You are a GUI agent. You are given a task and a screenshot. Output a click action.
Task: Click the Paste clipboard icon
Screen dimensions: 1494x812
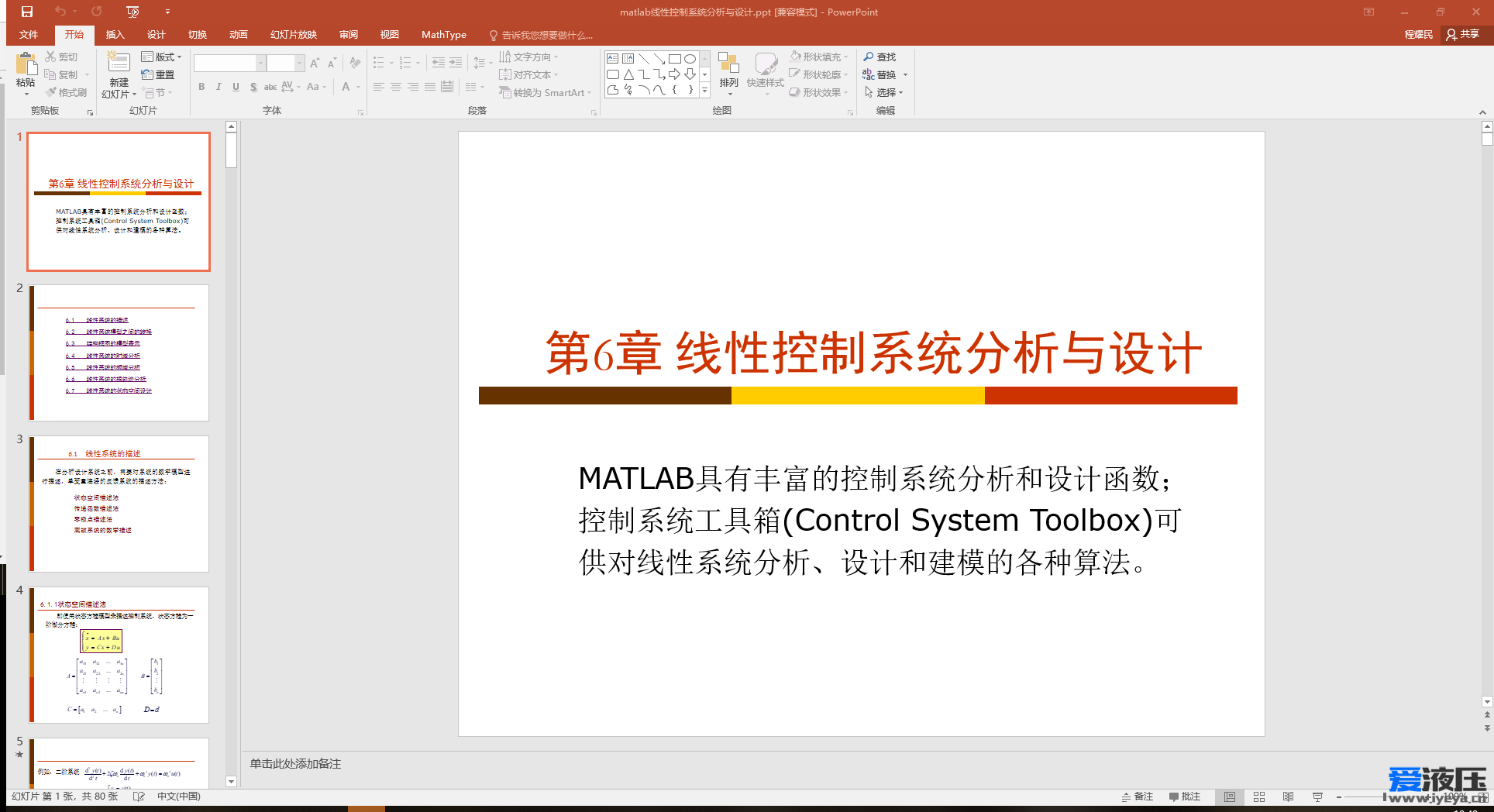tap(26, 64)
